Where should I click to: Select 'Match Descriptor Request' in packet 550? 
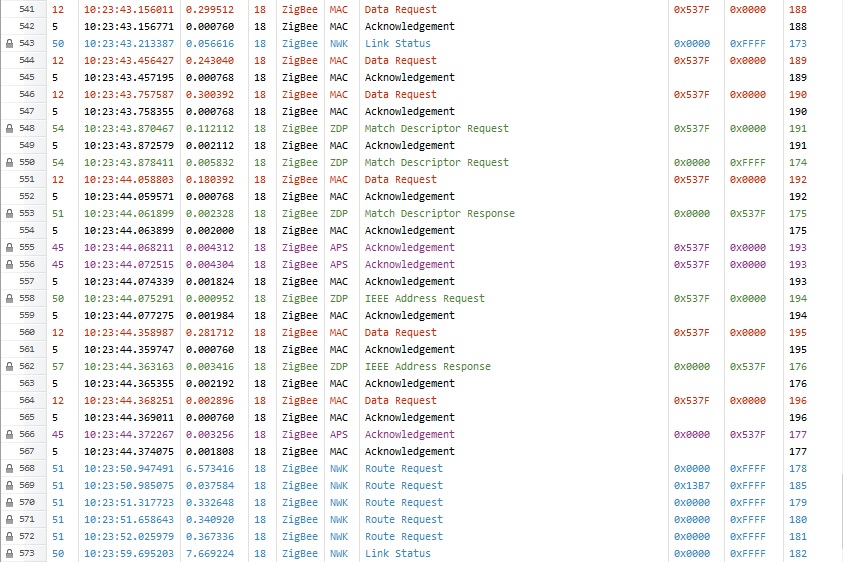[436, 162]
